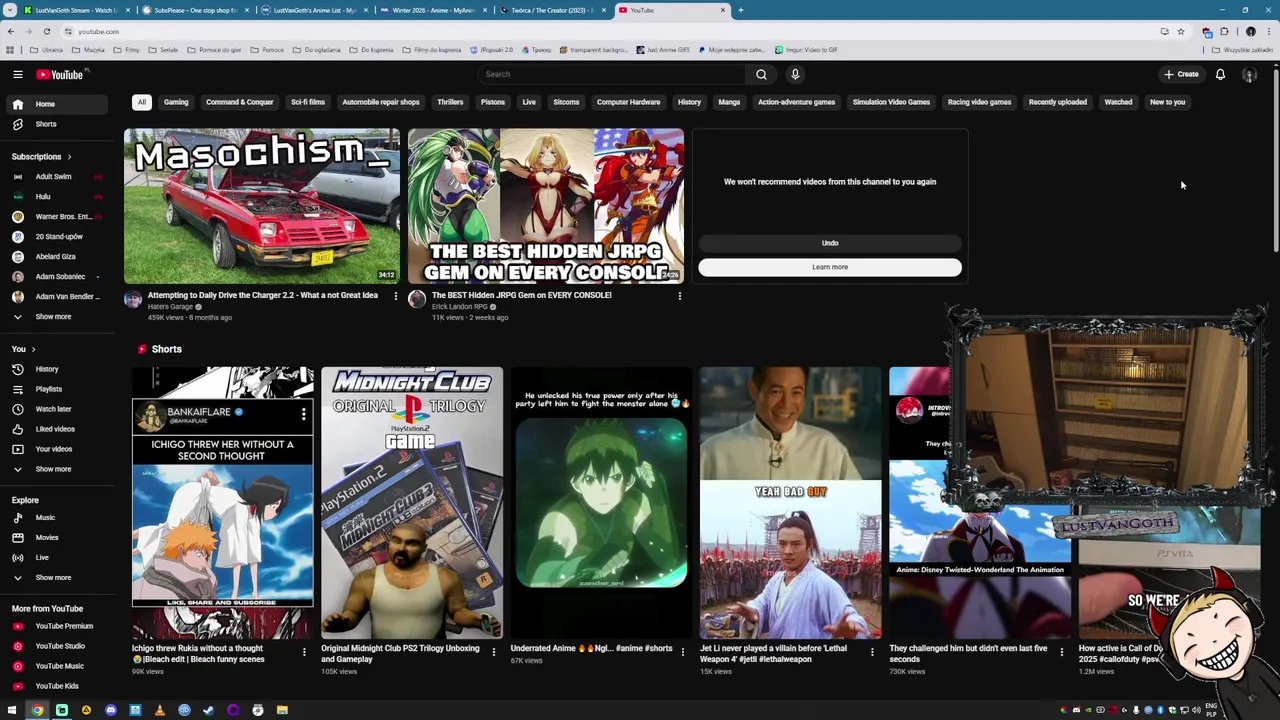Open the YouTube hamburger guide menu
The image size is (1280, 720).
[17, 74]
